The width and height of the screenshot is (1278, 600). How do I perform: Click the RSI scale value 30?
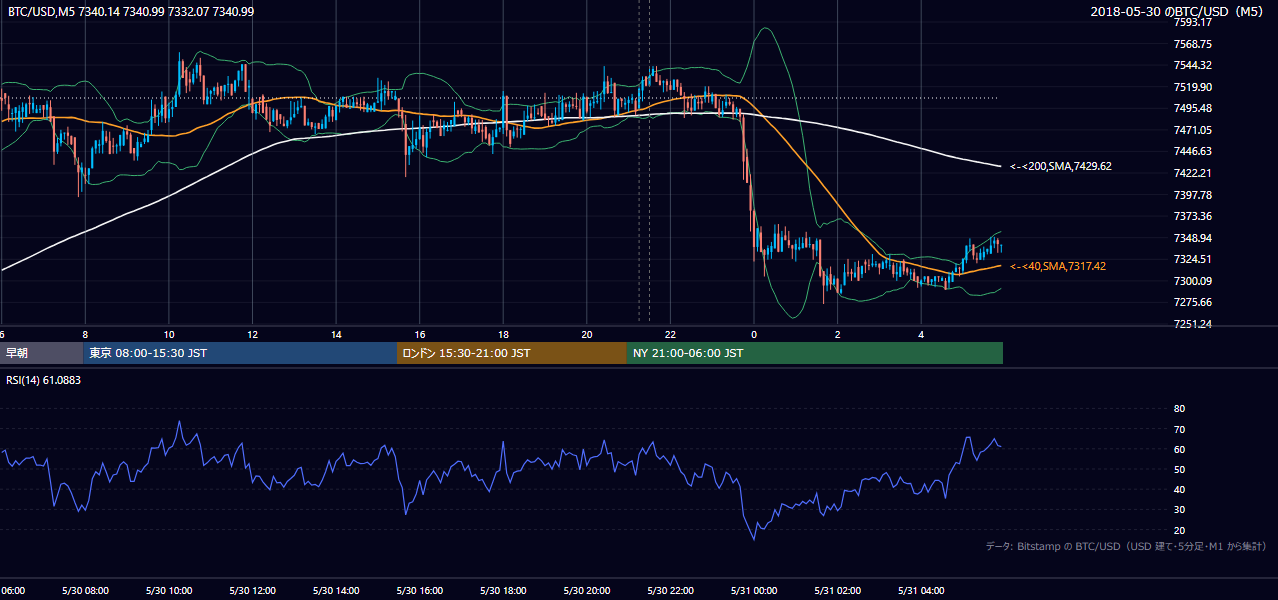click(x=1179, y=510)
